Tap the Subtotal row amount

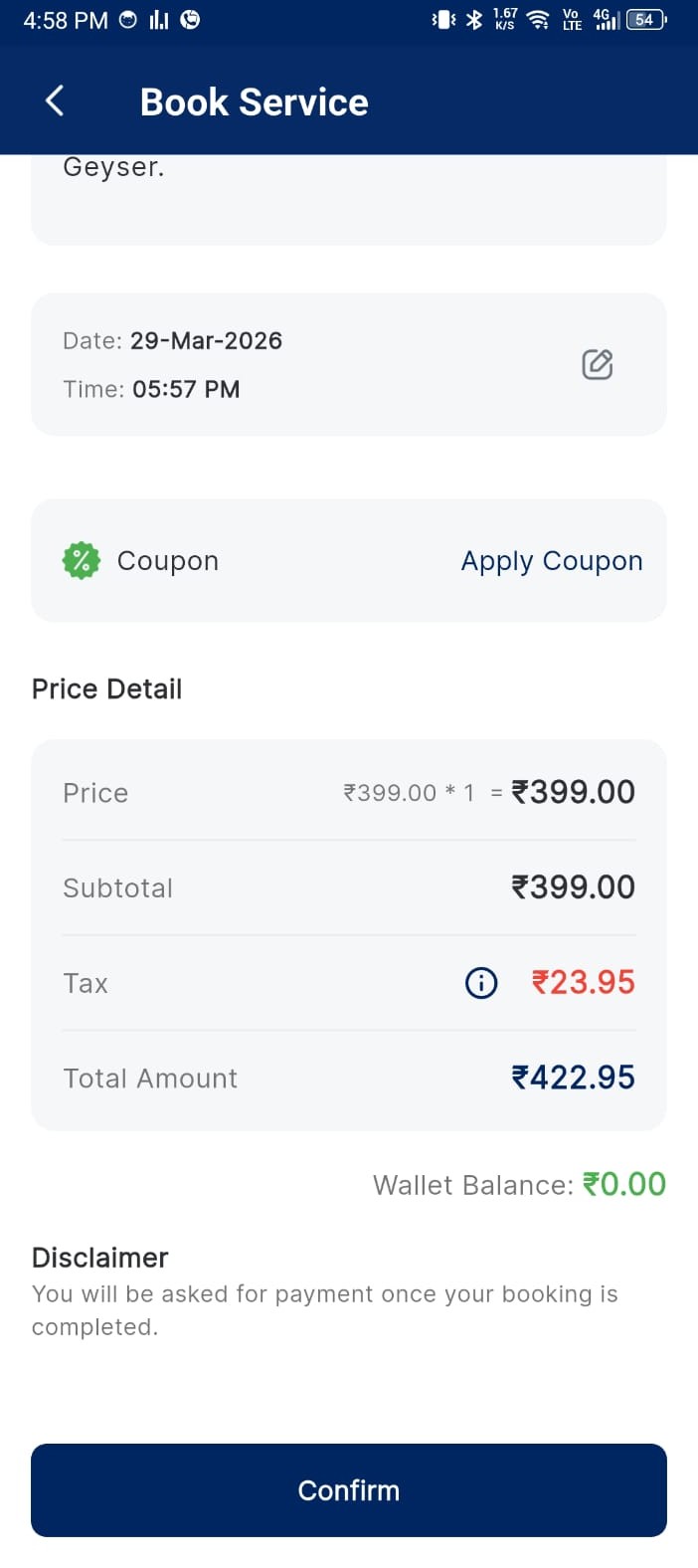click(x=573, y=887)
